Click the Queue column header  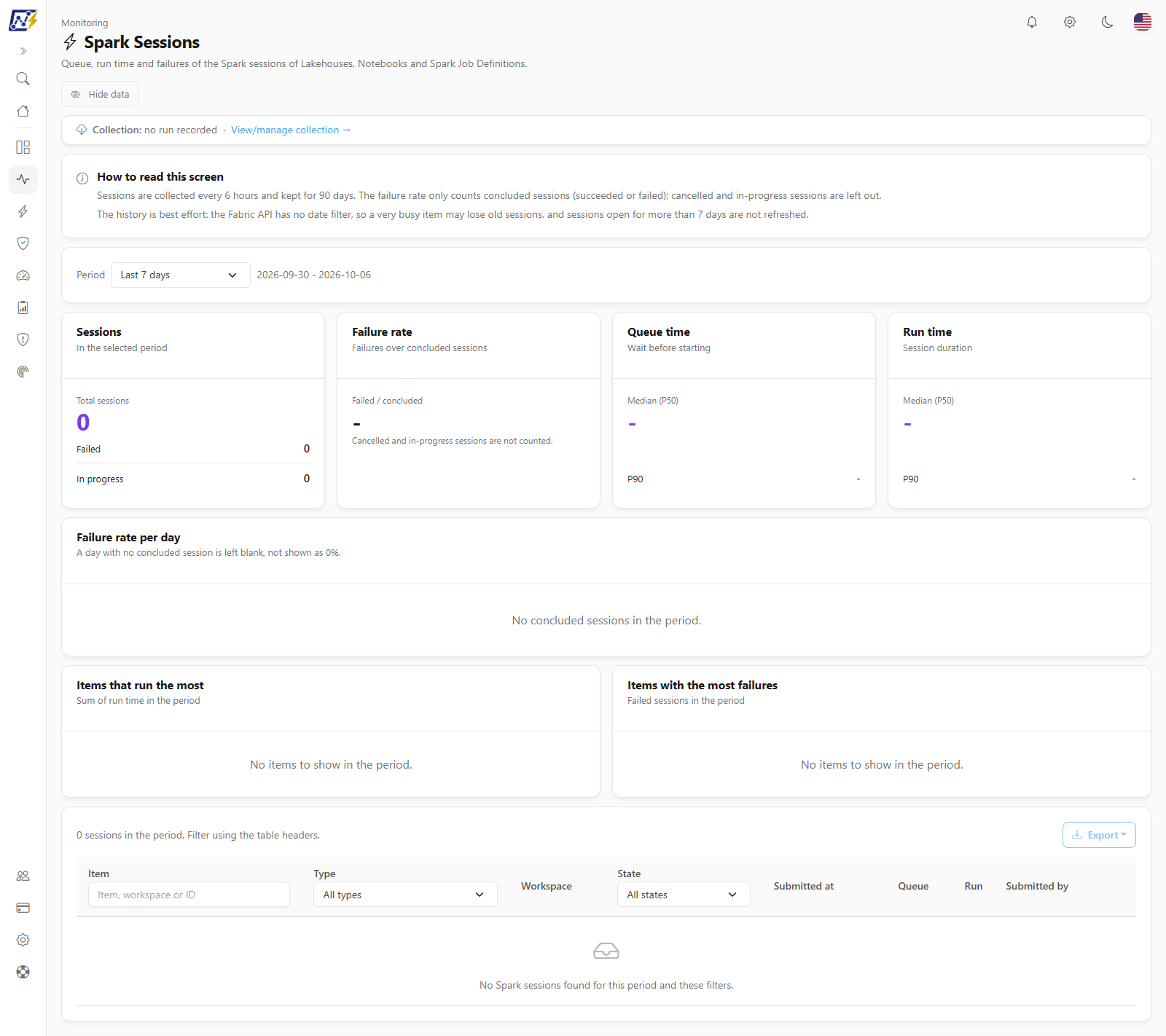[x=913, y=886]
